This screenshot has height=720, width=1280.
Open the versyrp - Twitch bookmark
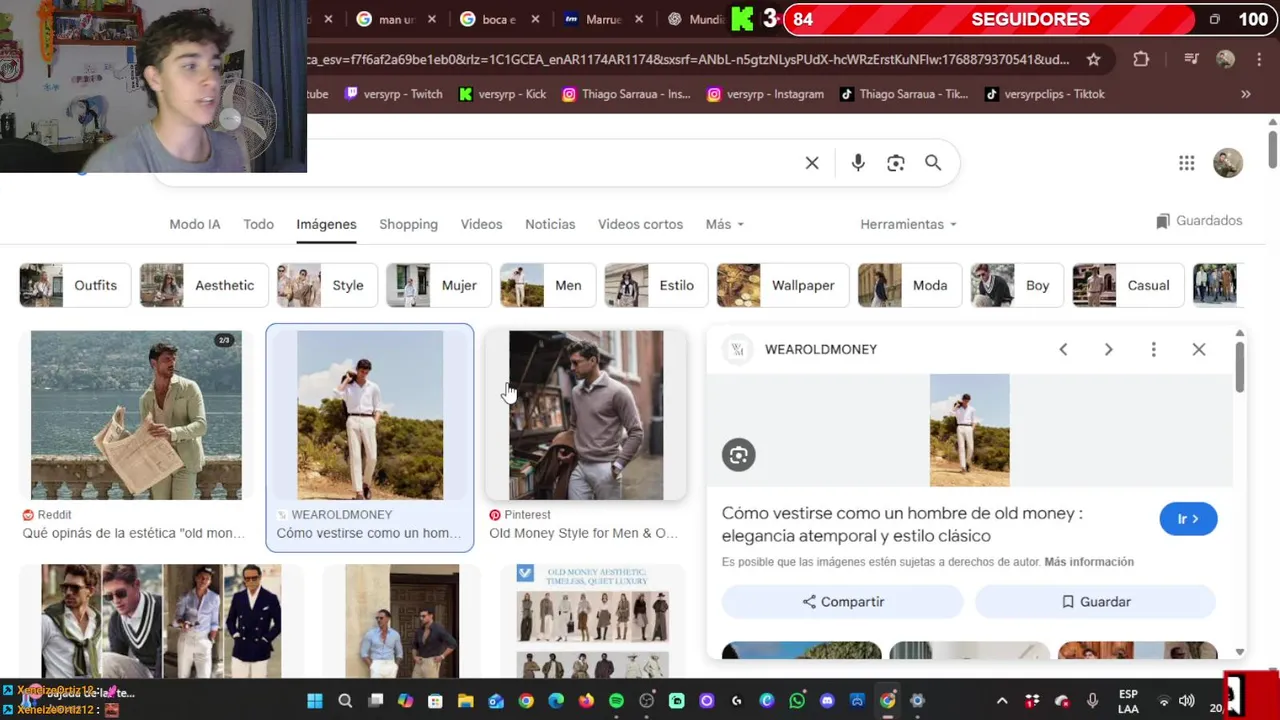coord(393,94)
